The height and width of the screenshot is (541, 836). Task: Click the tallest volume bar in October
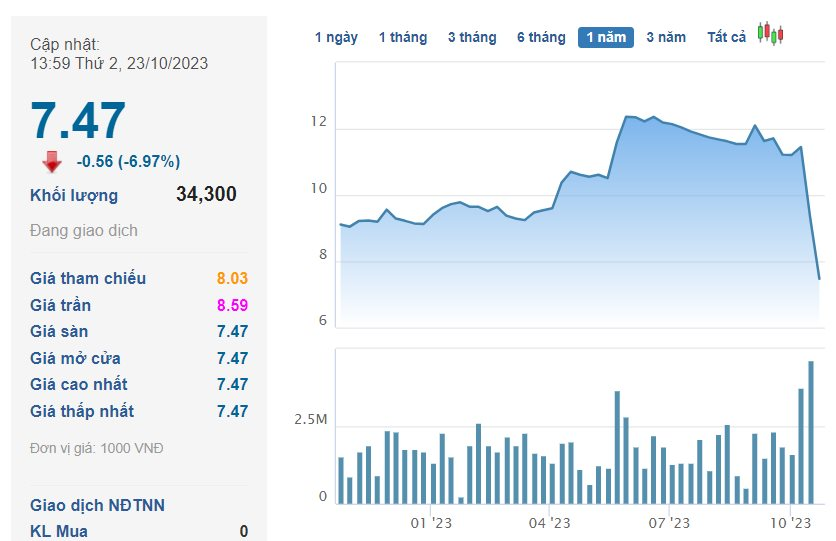tap(811, 432)
